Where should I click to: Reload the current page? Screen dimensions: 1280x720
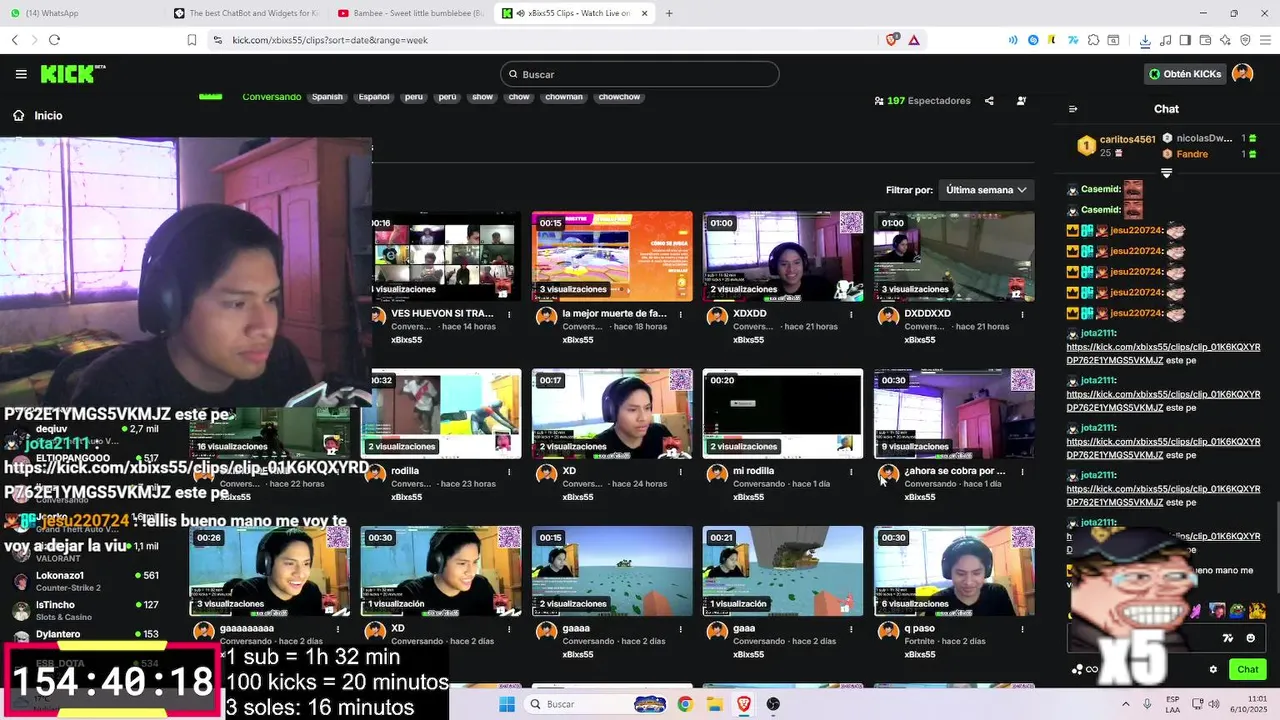(54, 40)
